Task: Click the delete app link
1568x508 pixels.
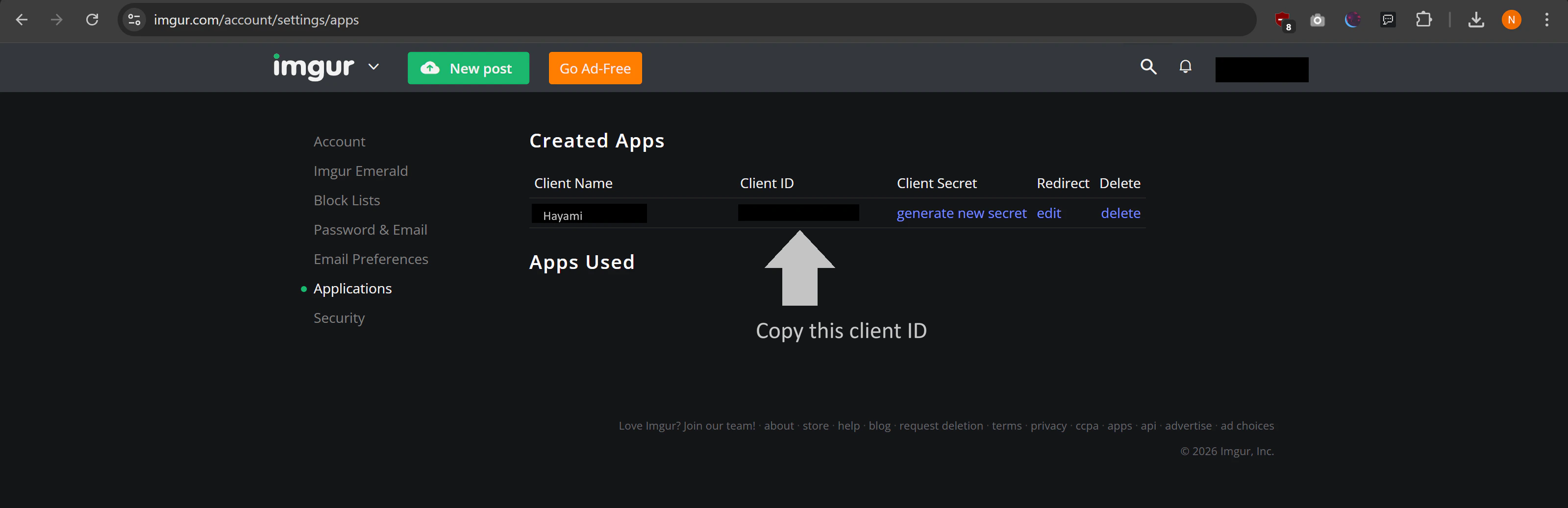Action: point(1120,214)
